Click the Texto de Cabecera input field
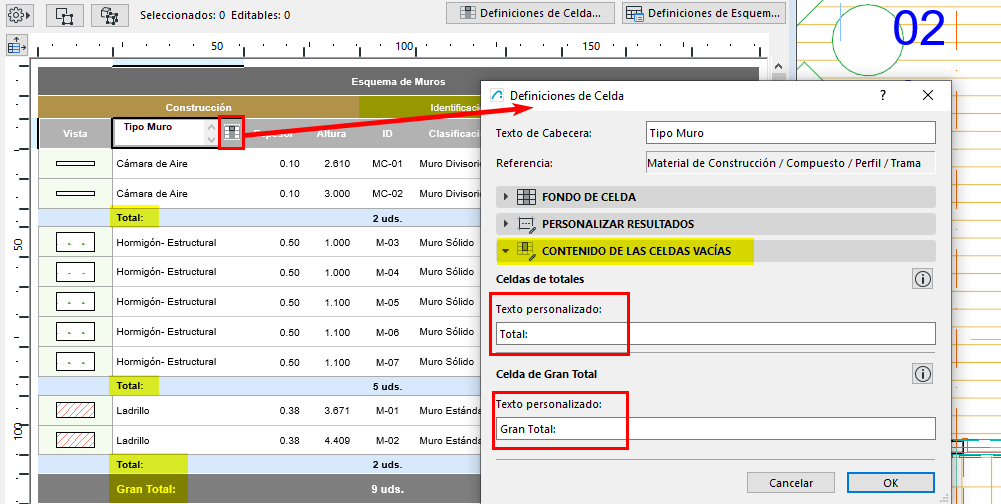Image resolution: width=1001 pixels, height=504 pixels. tap(790, 134)
